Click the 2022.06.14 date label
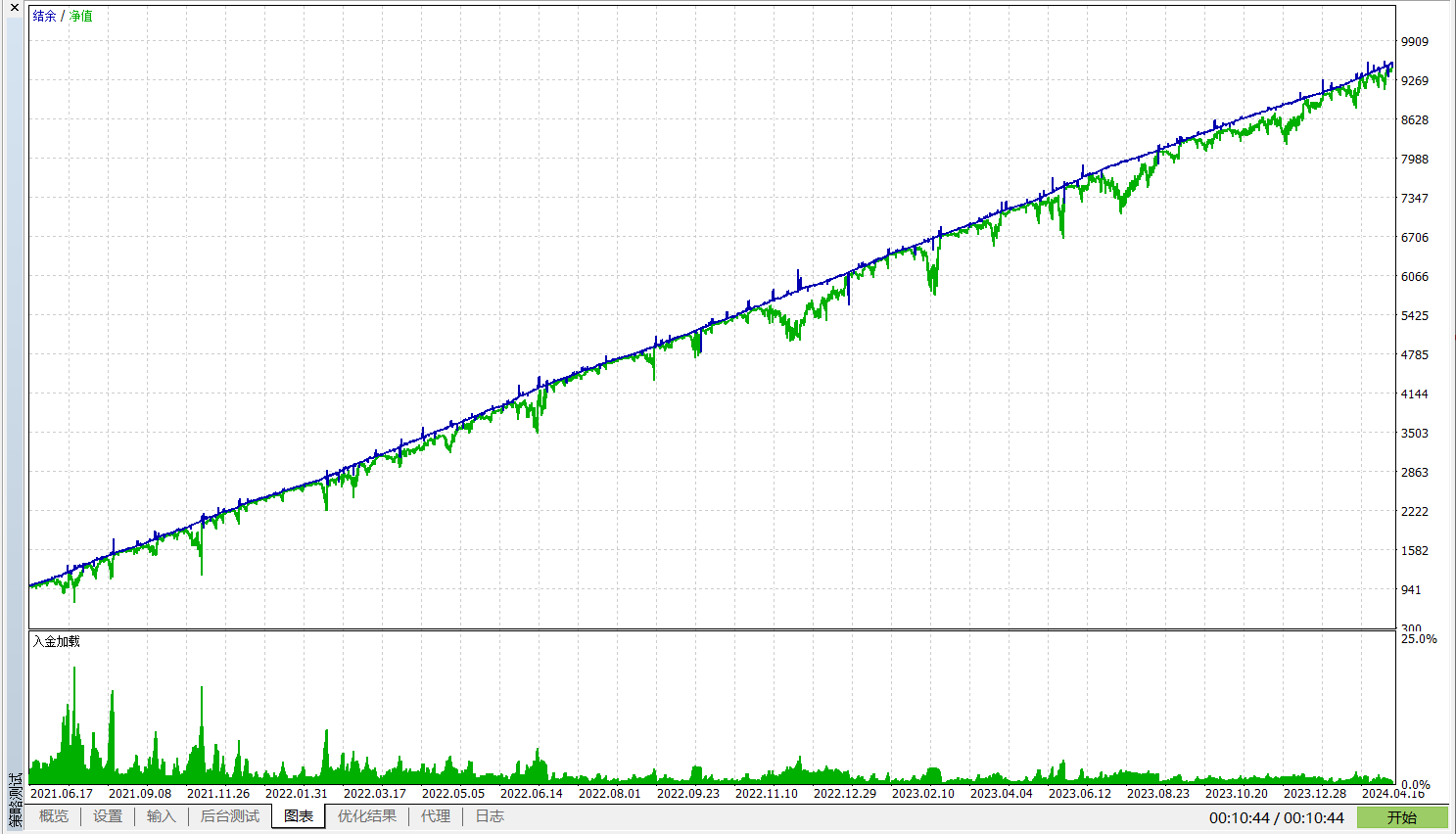Image resolution: width=1456 pixels, height=834 pixels. click(x=532, y=794)
